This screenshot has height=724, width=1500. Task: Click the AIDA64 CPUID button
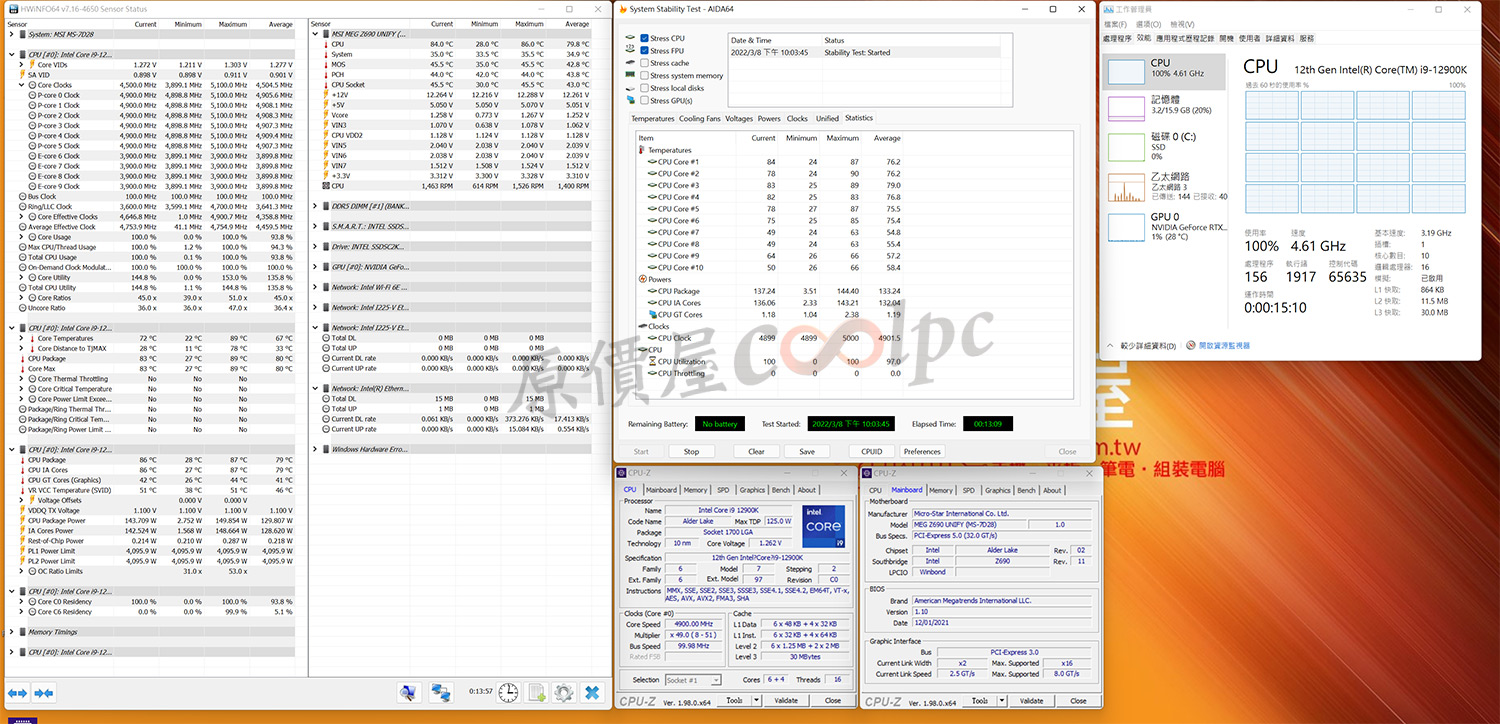tap(872, 451)
